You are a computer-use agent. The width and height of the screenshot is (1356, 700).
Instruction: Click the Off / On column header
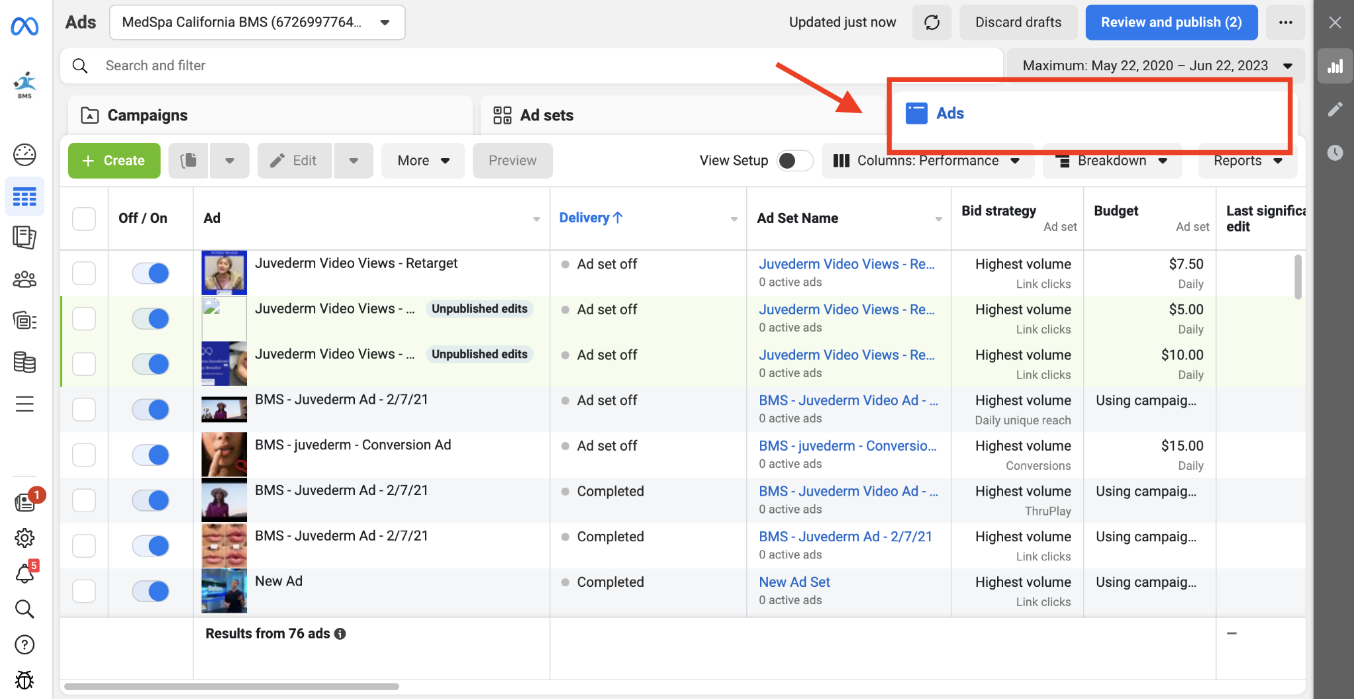tap(143, 218)
